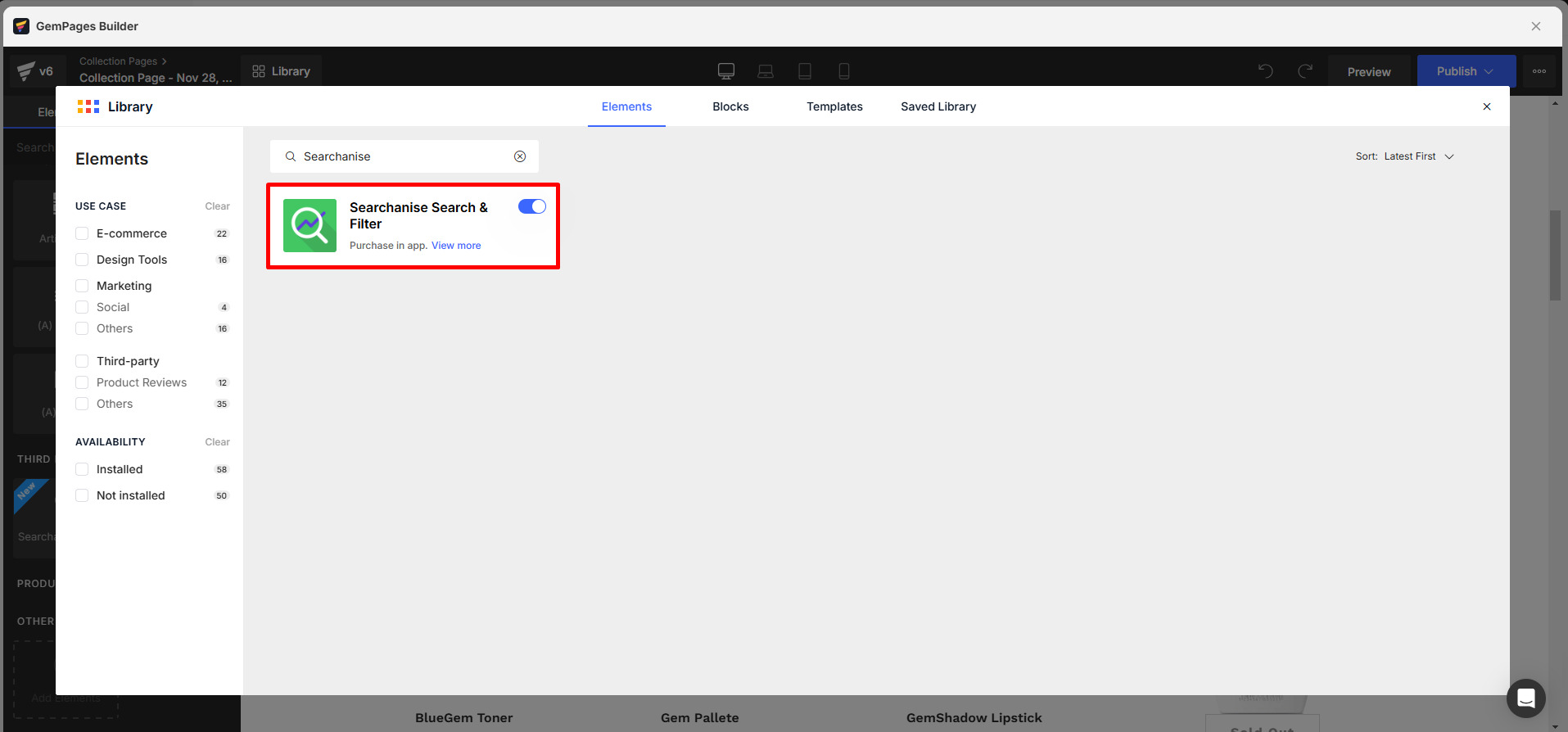
Task: Click the Elements sidebar heading
Action: coord(112,159)
